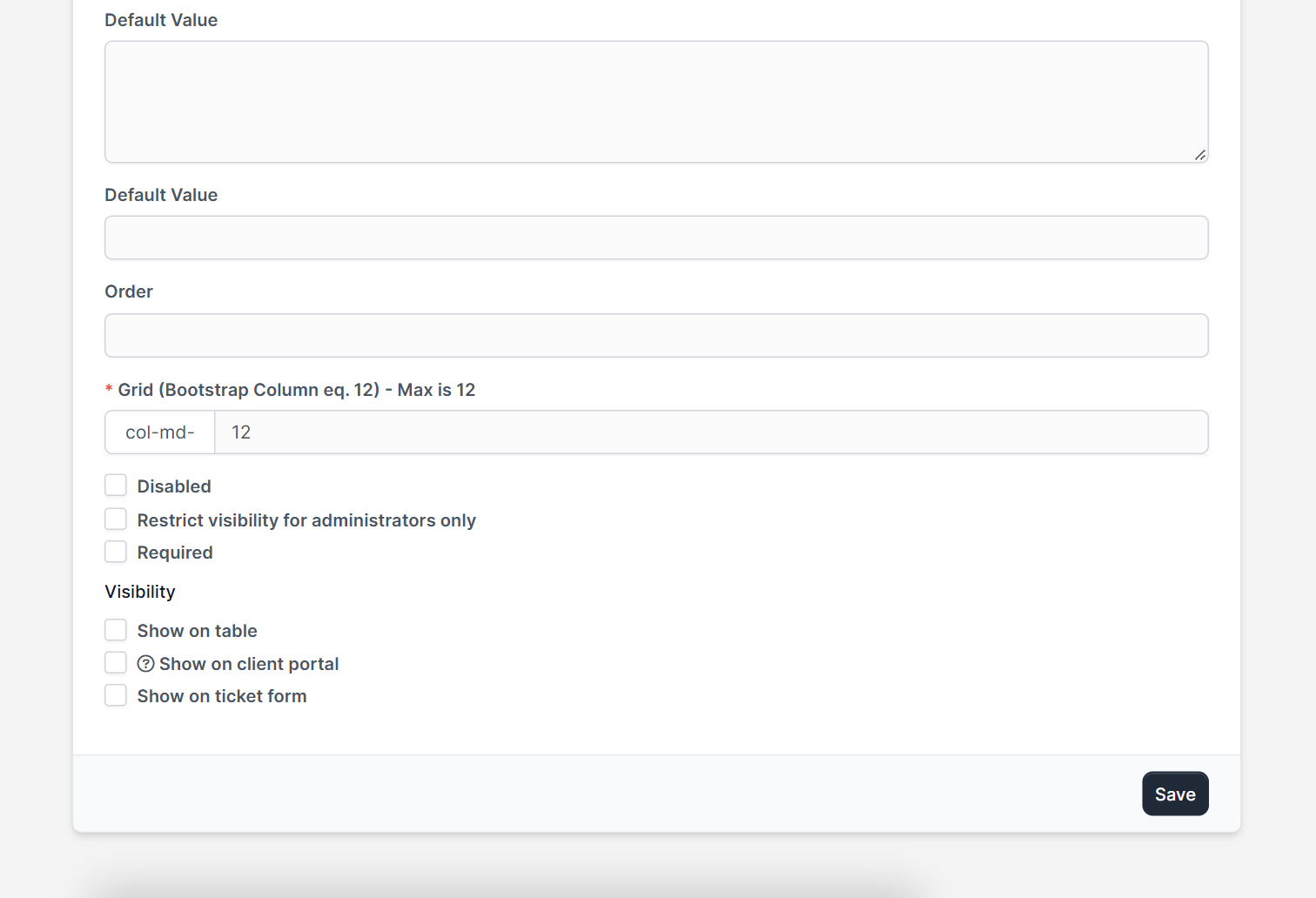Image resolution: width=1316 pixels, height=898 pixels.
Task: Edit the Grid column value 12
Action: click(711, 432)
